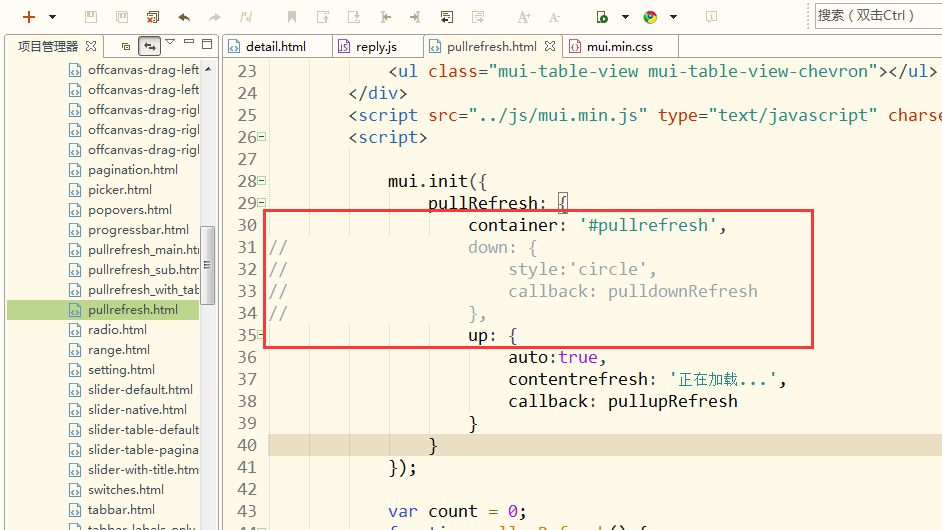The width and height of the screenshot is (942, 530).
Task: Click the Save All icon
Action: [122, 17]
